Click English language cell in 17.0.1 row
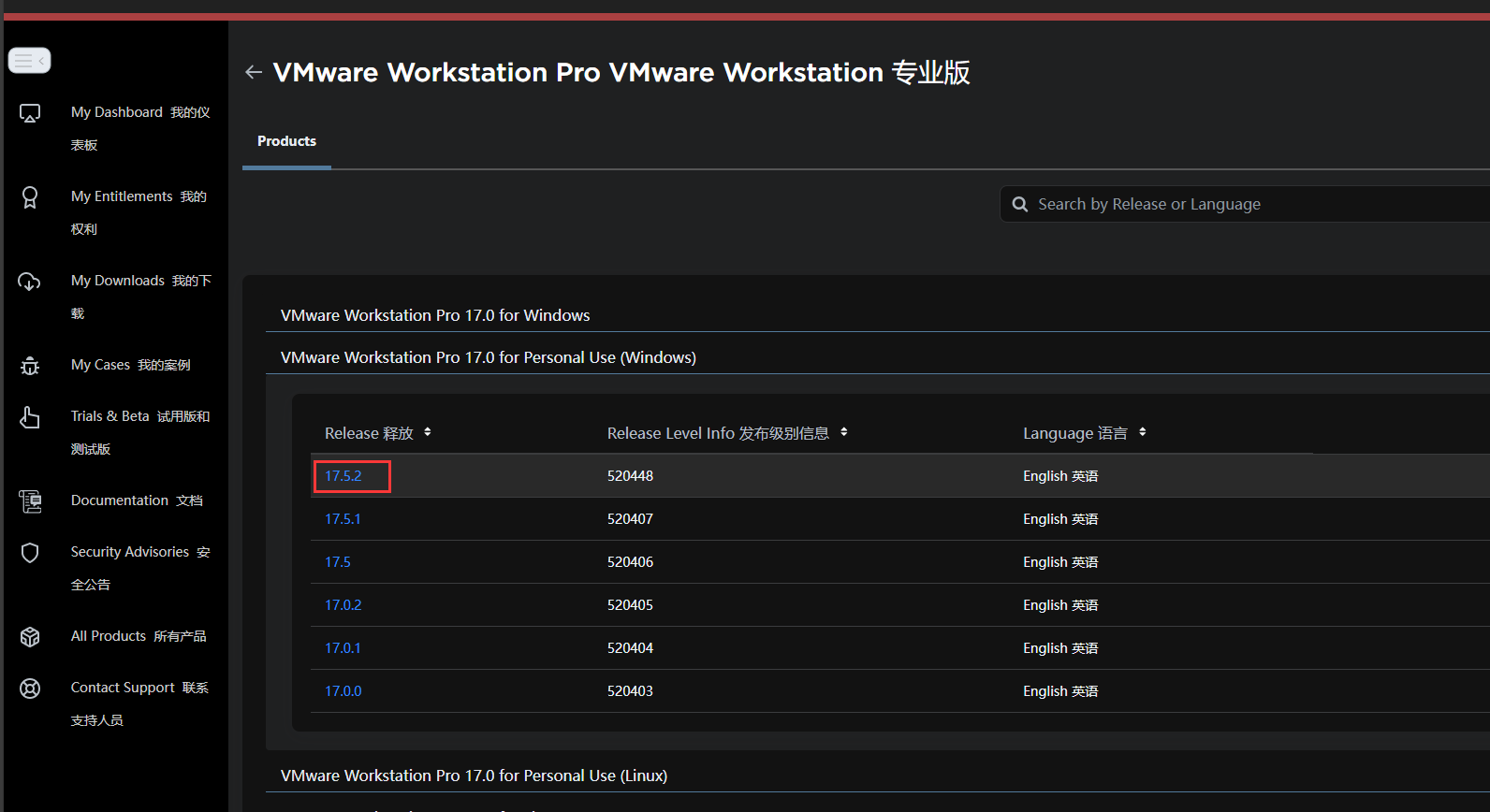 [x=1060, y=648]
